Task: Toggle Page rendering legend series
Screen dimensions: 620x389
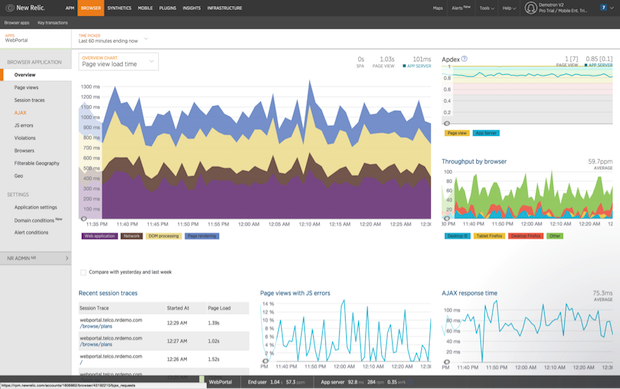Action: 202,236
